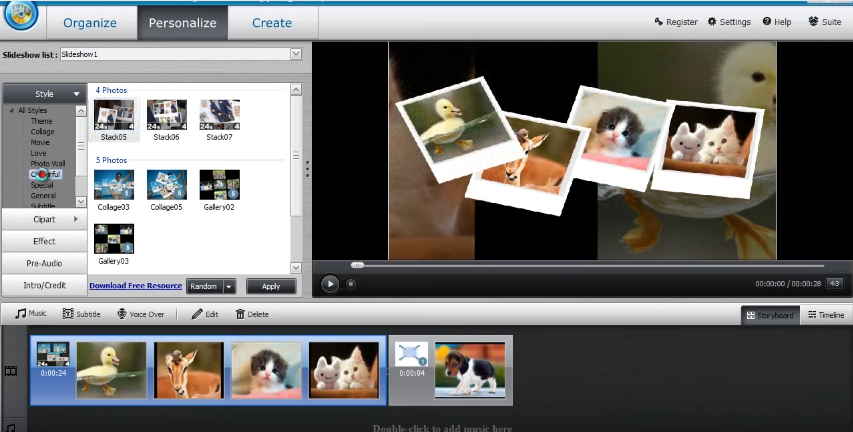The image size is (853, 432).
Task: Choose the Stack05 style thumbnail
Action: 114,115
